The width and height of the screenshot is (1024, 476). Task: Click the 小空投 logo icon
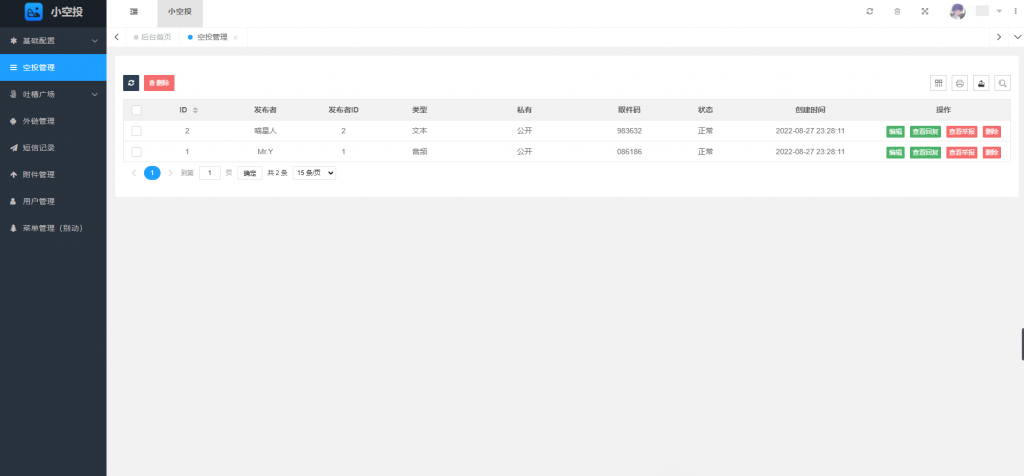(33, 11)
